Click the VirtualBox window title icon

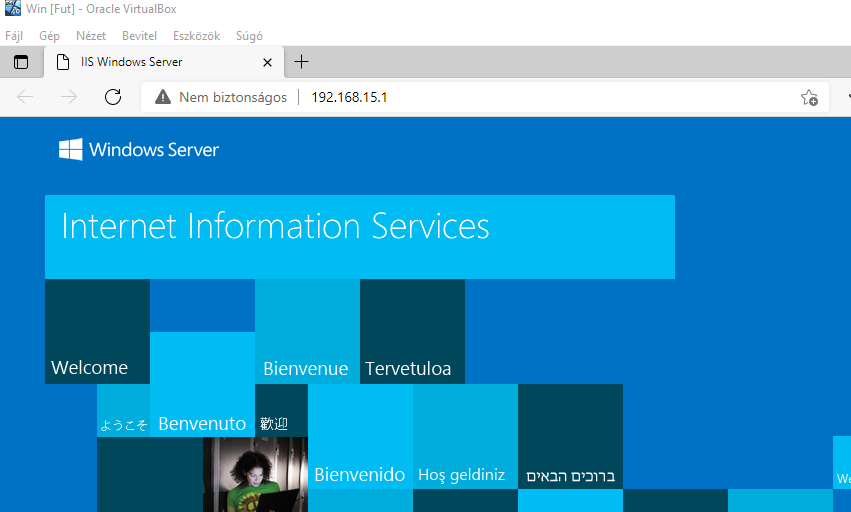coord(12,8)
